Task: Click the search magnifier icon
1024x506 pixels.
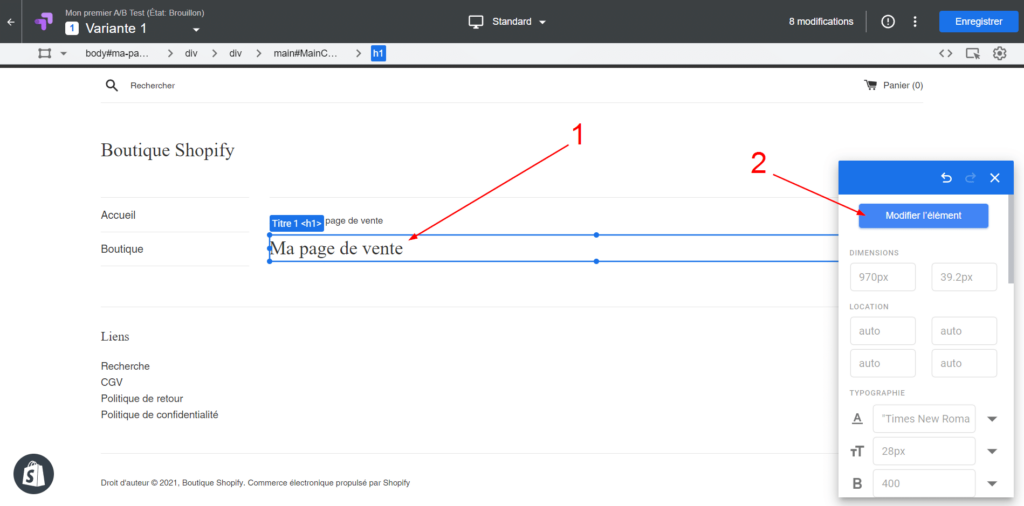Action: pos(112,86)
